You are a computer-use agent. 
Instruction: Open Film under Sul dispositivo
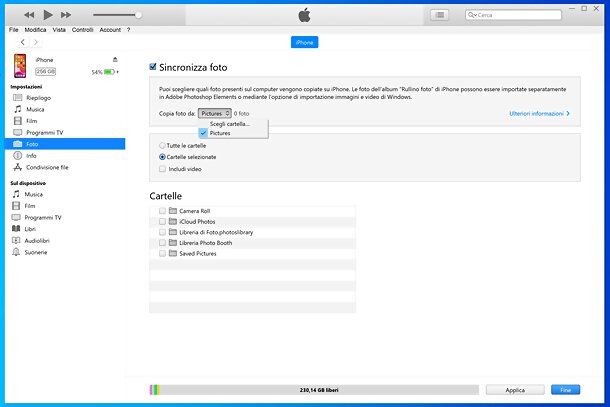[x=30, y=206]
